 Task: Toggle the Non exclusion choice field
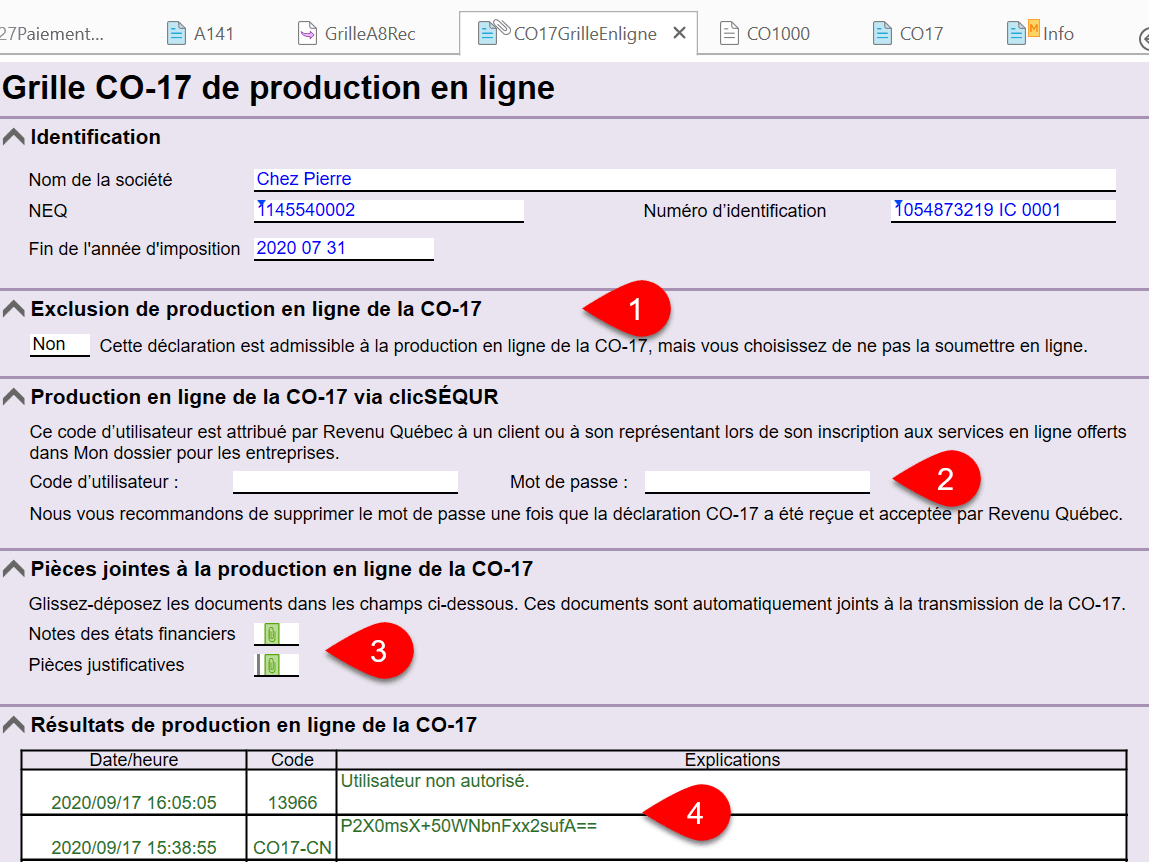[59, 345]
